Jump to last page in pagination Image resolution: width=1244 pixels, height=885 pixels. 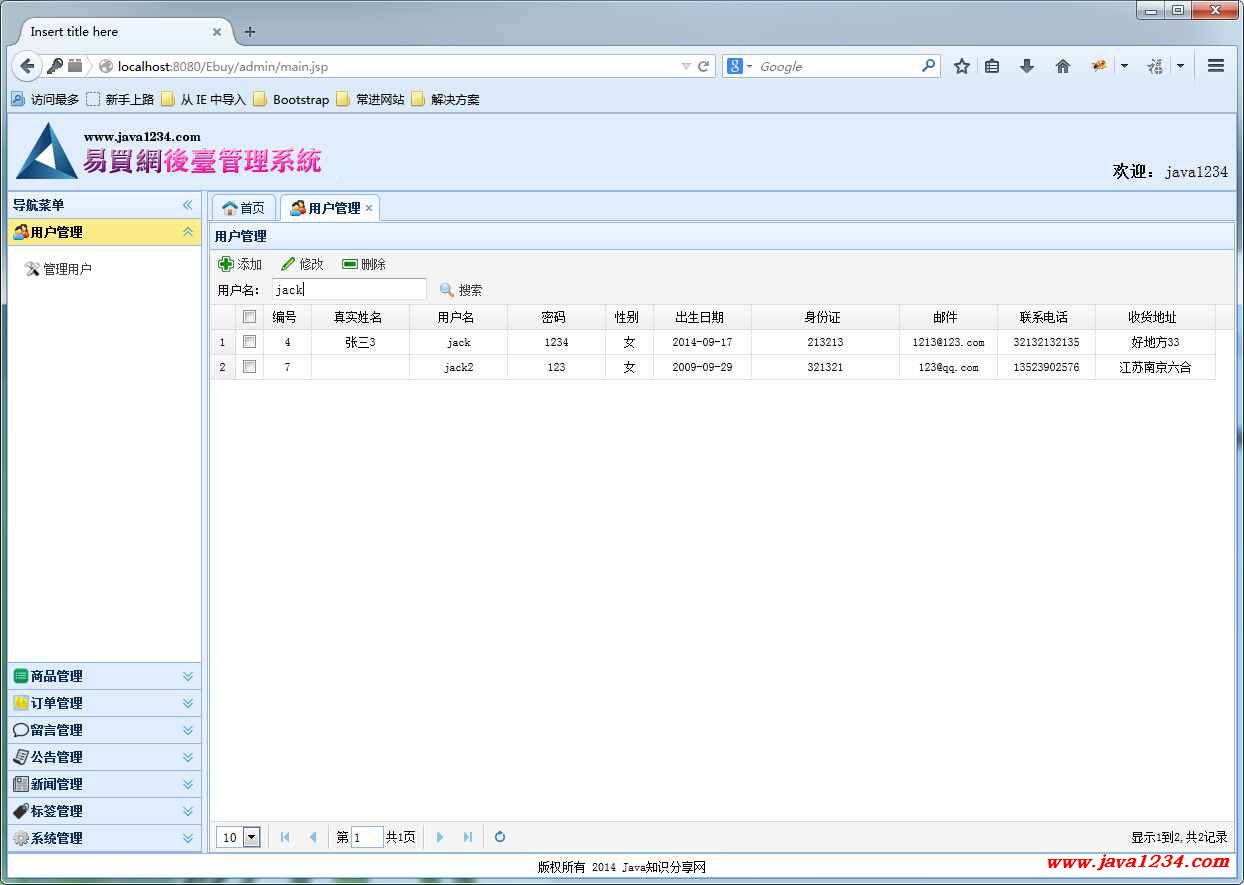click(x=467, y=837)
